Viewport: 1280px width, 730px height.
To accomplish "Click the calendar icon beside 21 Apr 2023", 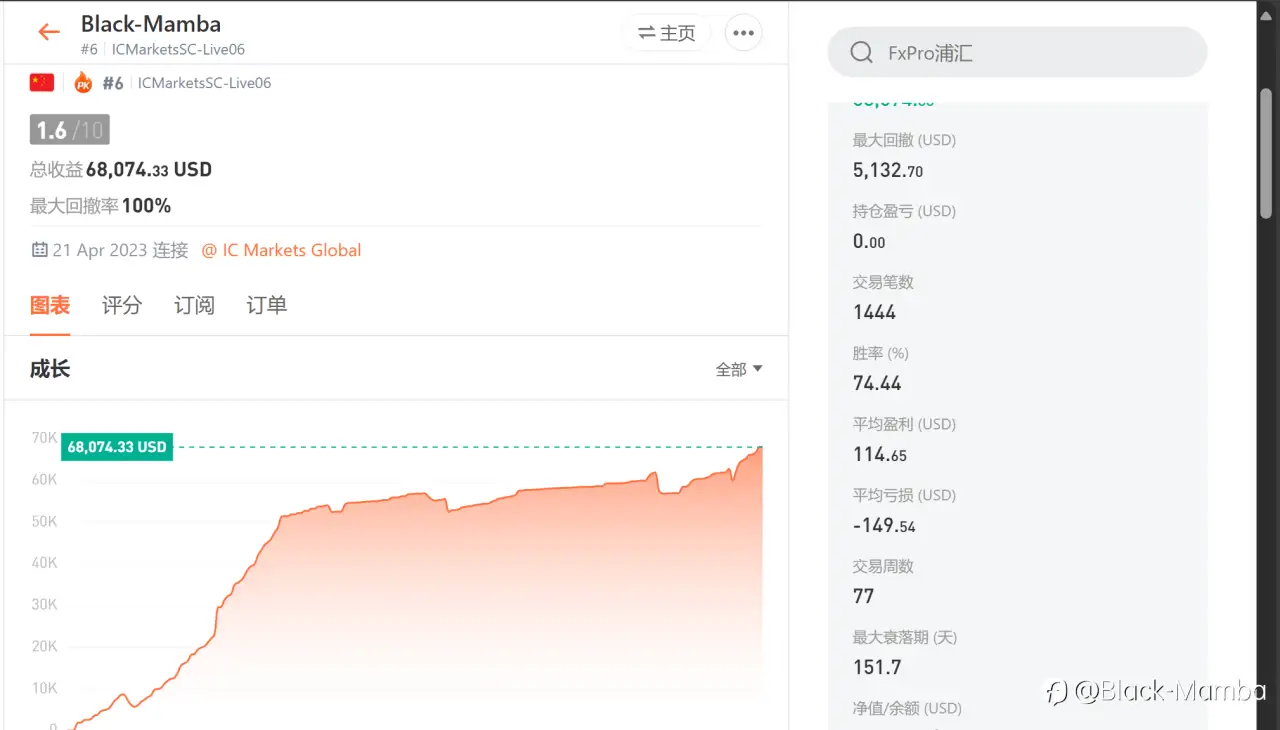I will (39, 250).
